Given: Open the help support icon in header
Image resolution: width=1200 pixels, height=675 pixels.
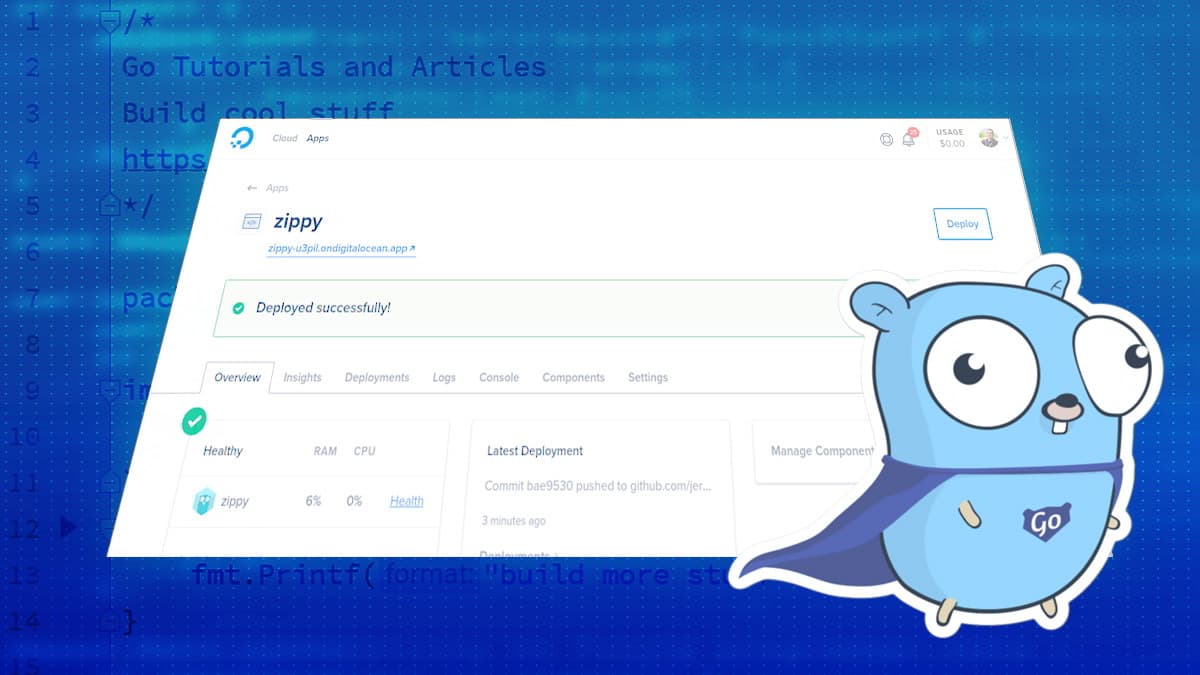Looking at the screenshot, I should click(x=886, y=141).
